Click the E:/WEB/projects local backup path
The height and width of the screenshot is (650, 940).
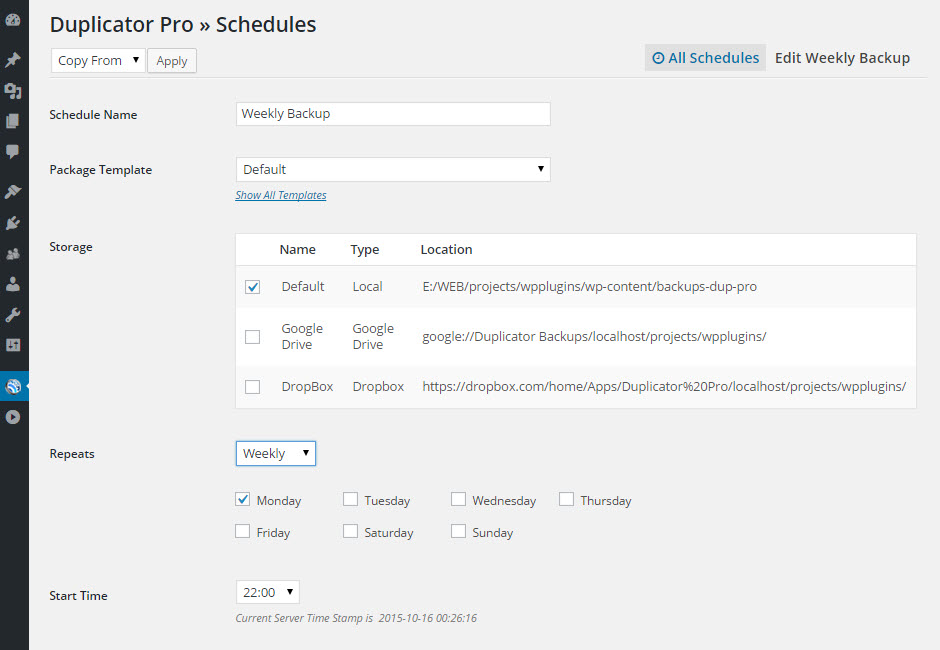(x=589, y=287)
